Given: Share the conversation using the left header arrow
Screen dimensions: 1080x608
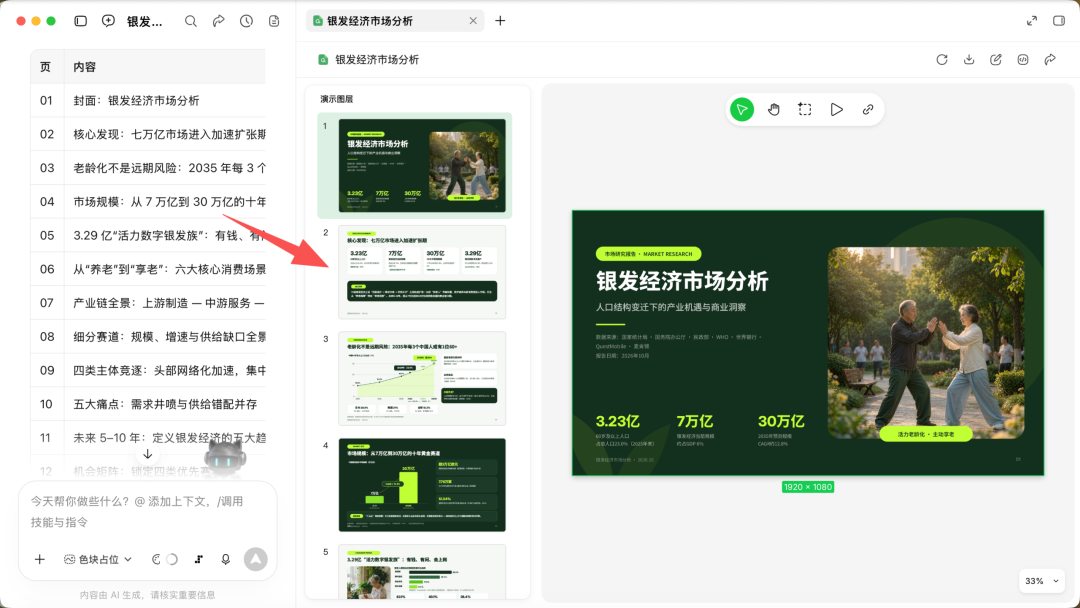Looking at the screenshot, I should click(218, 21).
